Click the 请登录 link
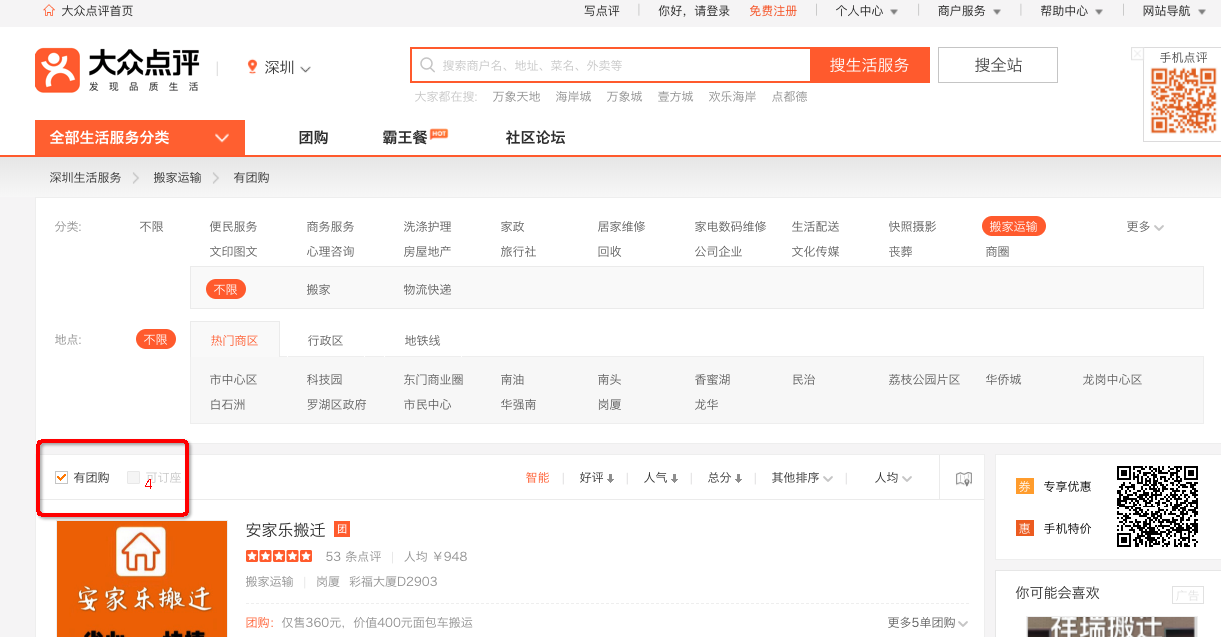The height and width of the screenshot is (637, 1221). click(x=713, y=11)
